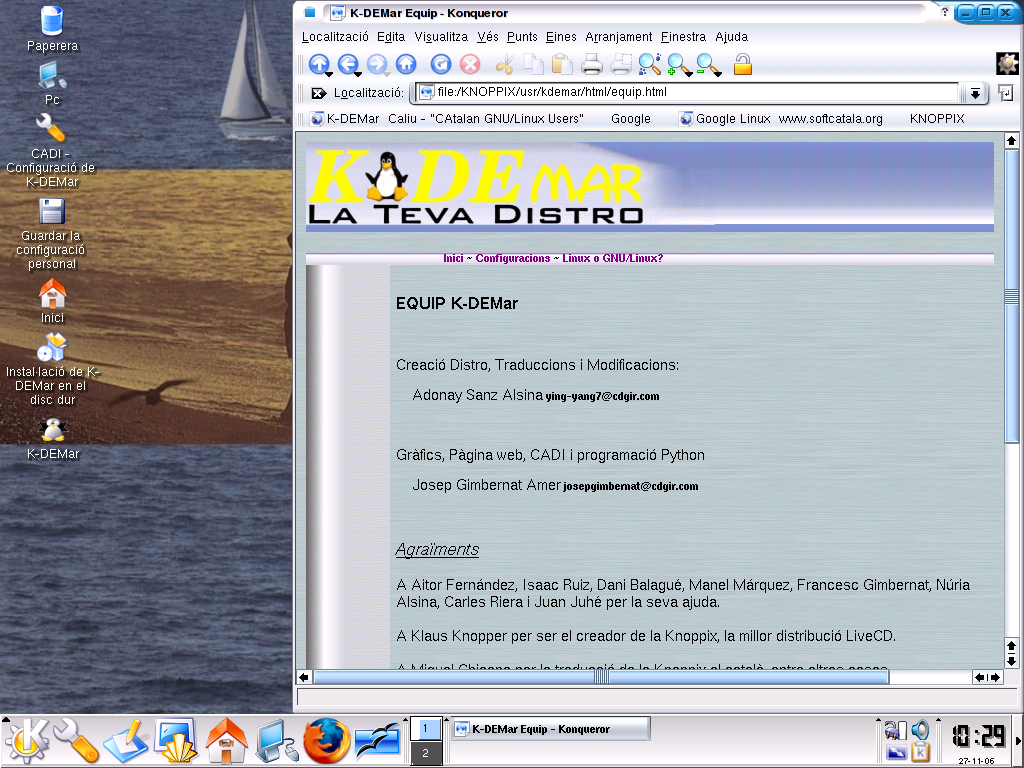Image resolution: width=1024 pixels, height=768 pixels.
Task: Open the Inici home desktop icon
Action: tap(52, 301)
